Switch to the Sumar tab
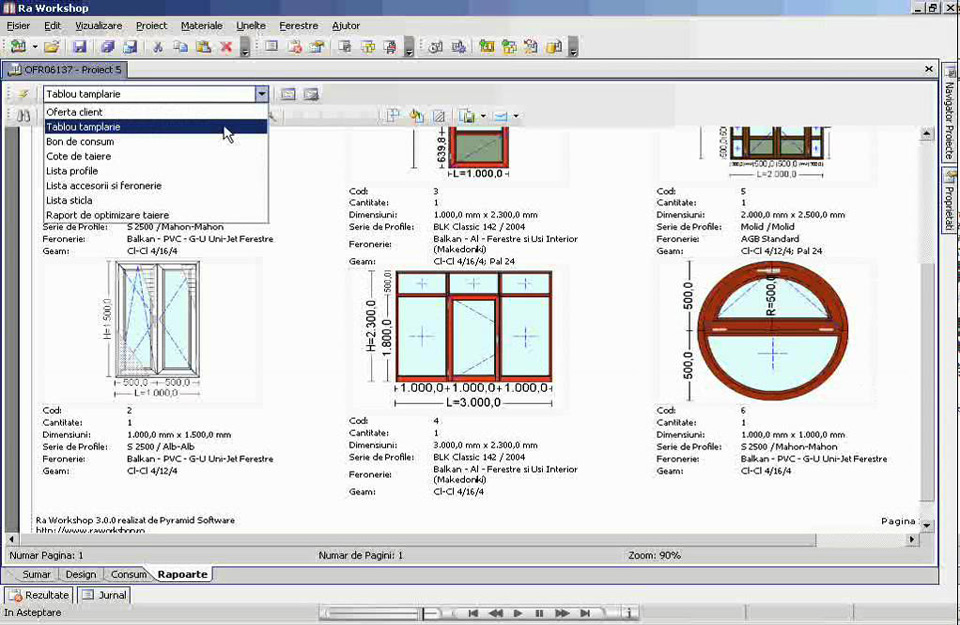960x625 pixels. point(36,574)
